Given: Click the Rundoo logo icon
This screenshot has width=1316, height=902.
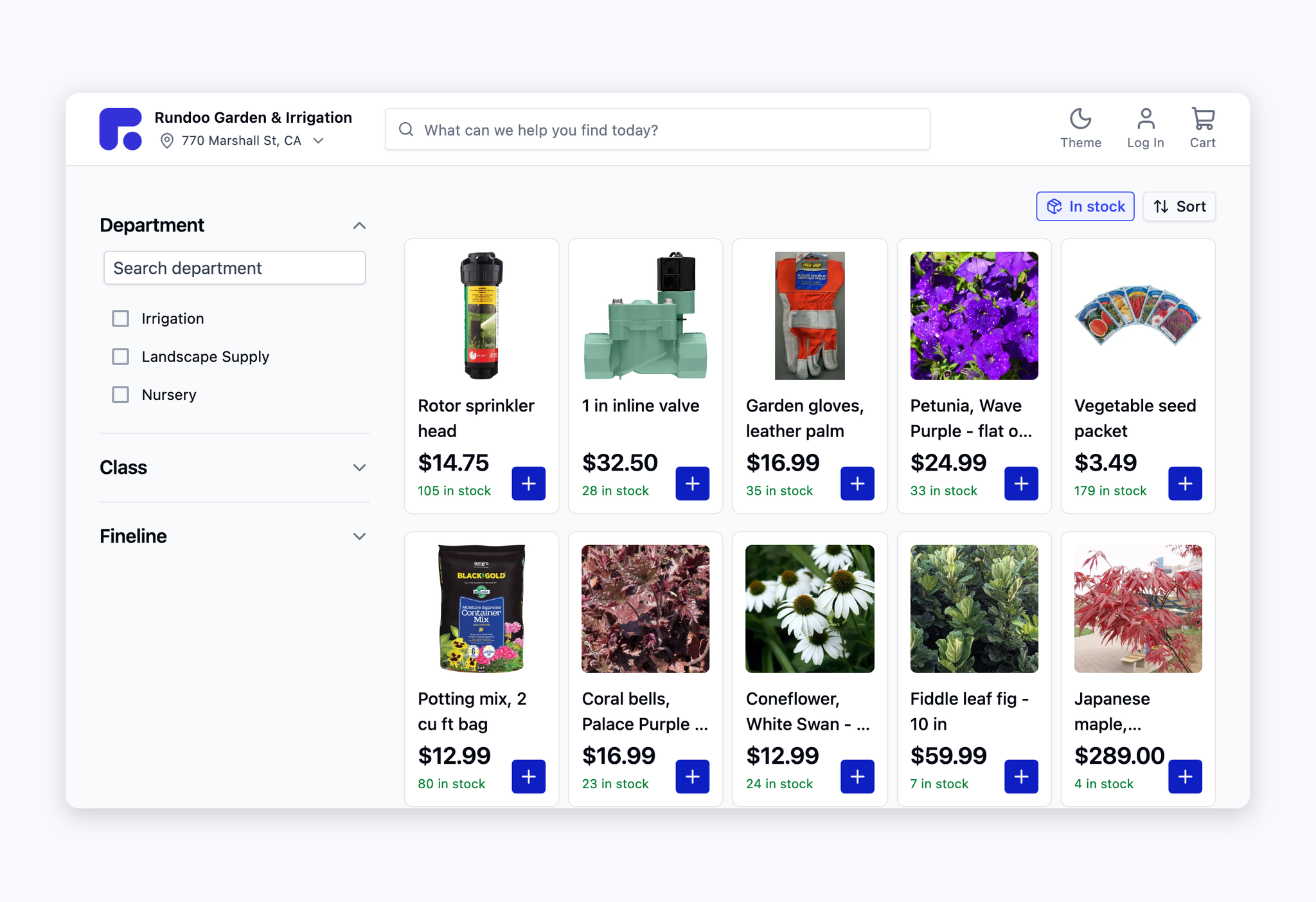Looking at the screenshot, I should pos(121,129).
